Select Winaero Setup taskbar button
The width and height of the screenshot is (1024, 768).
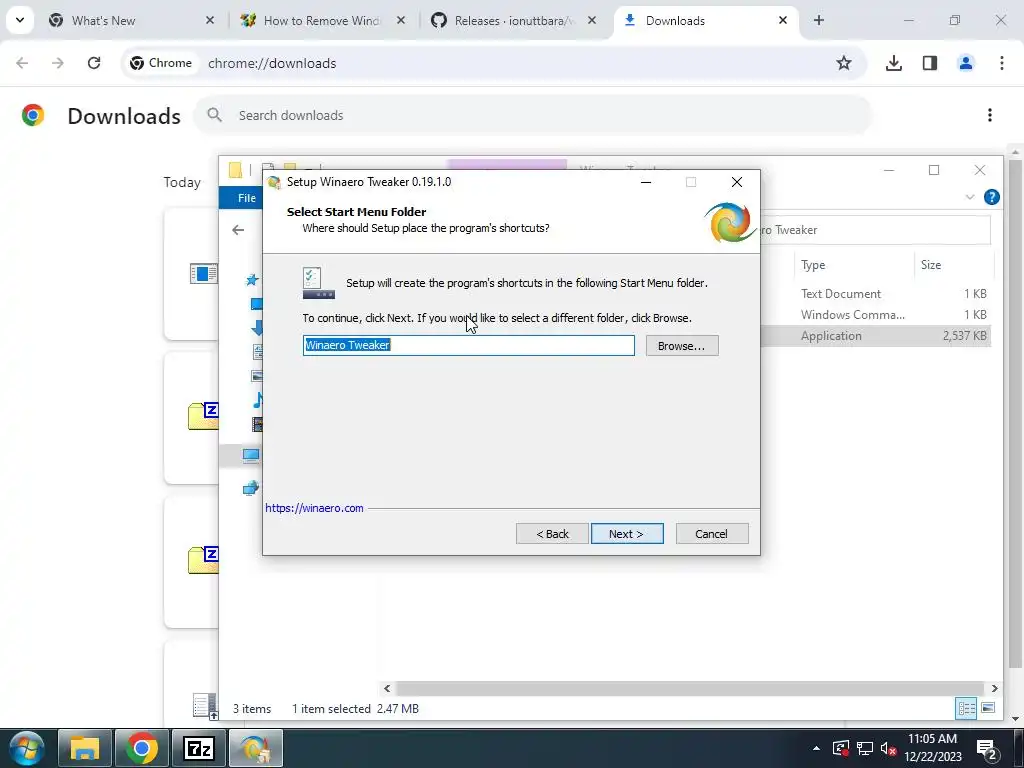click(x=255, y=748)
